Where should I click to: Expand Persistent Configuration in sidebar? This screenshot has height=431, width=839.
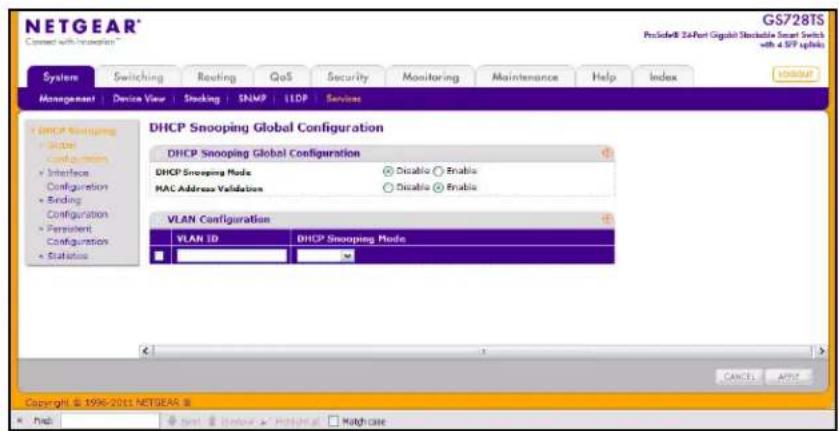pyautogui.click(x=77, y=235)
